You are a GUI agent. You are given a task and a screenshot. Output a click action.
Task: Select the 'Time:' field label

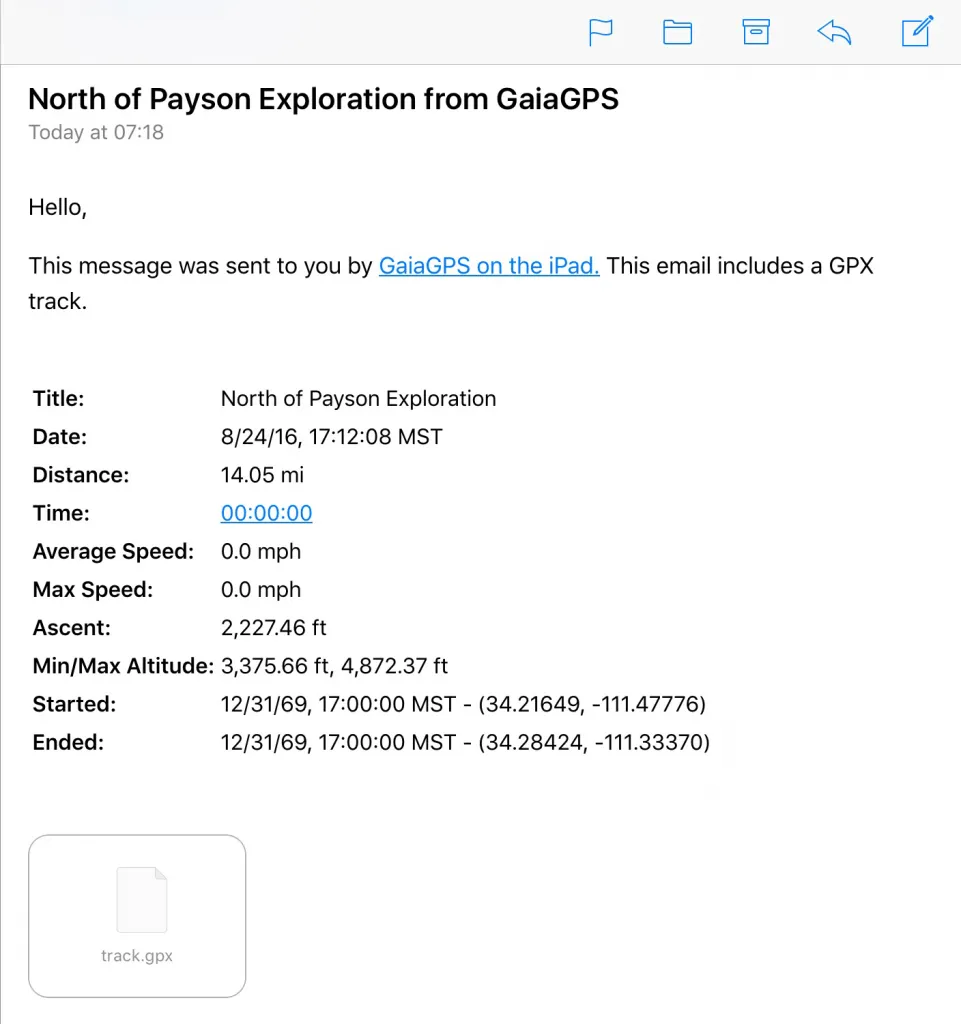tap(61, 513)
